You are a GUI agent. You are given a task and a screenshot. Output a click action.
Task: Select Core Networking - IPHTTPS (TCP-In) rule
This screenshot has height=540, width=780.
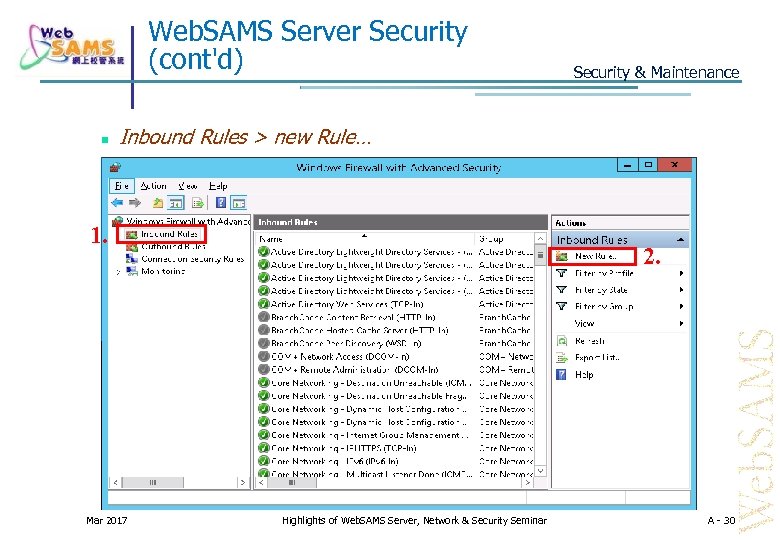click(344, 448)
